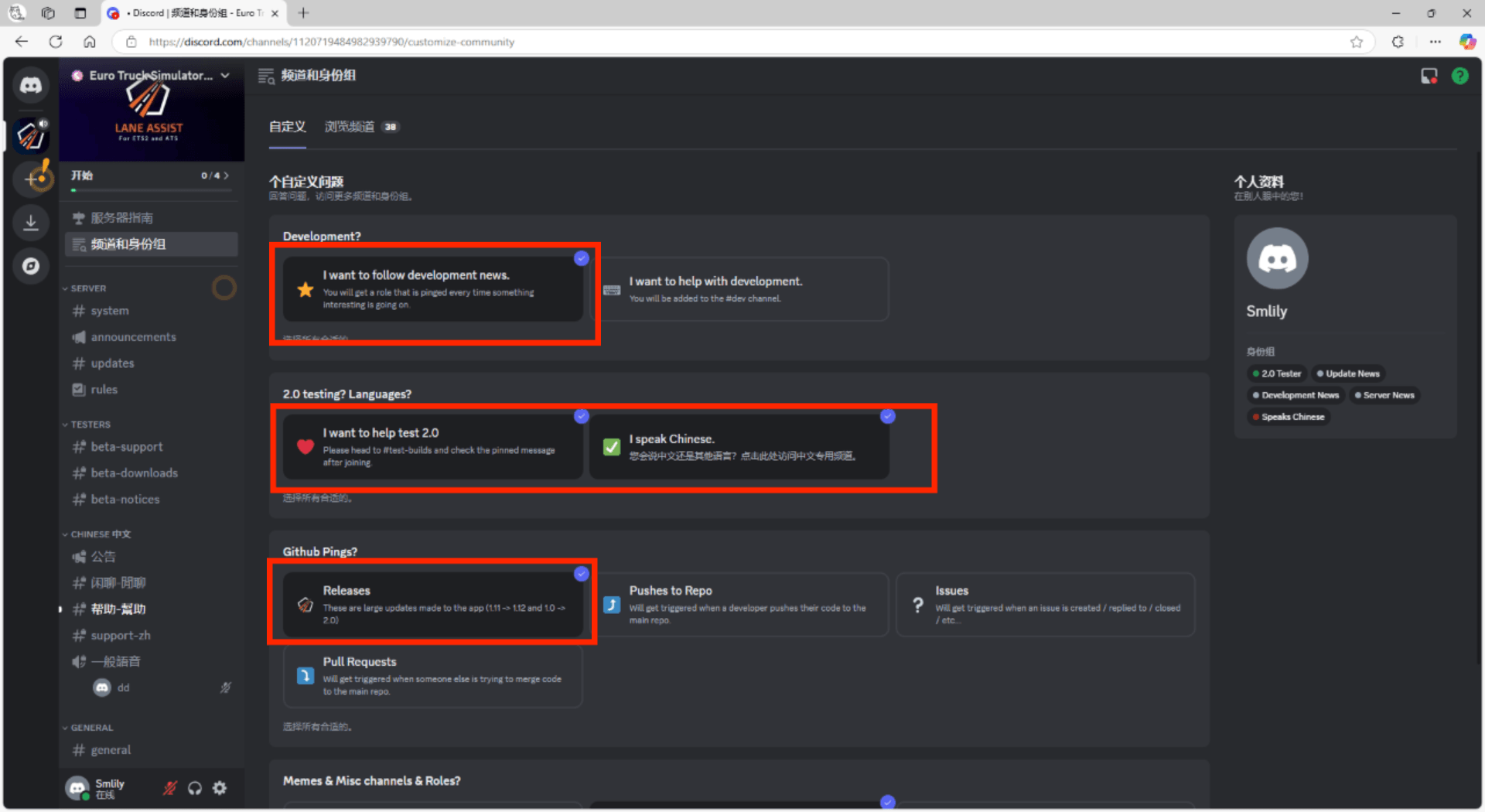
Task: Join the 一般語音 voice channel
Action: pos(152,662)
